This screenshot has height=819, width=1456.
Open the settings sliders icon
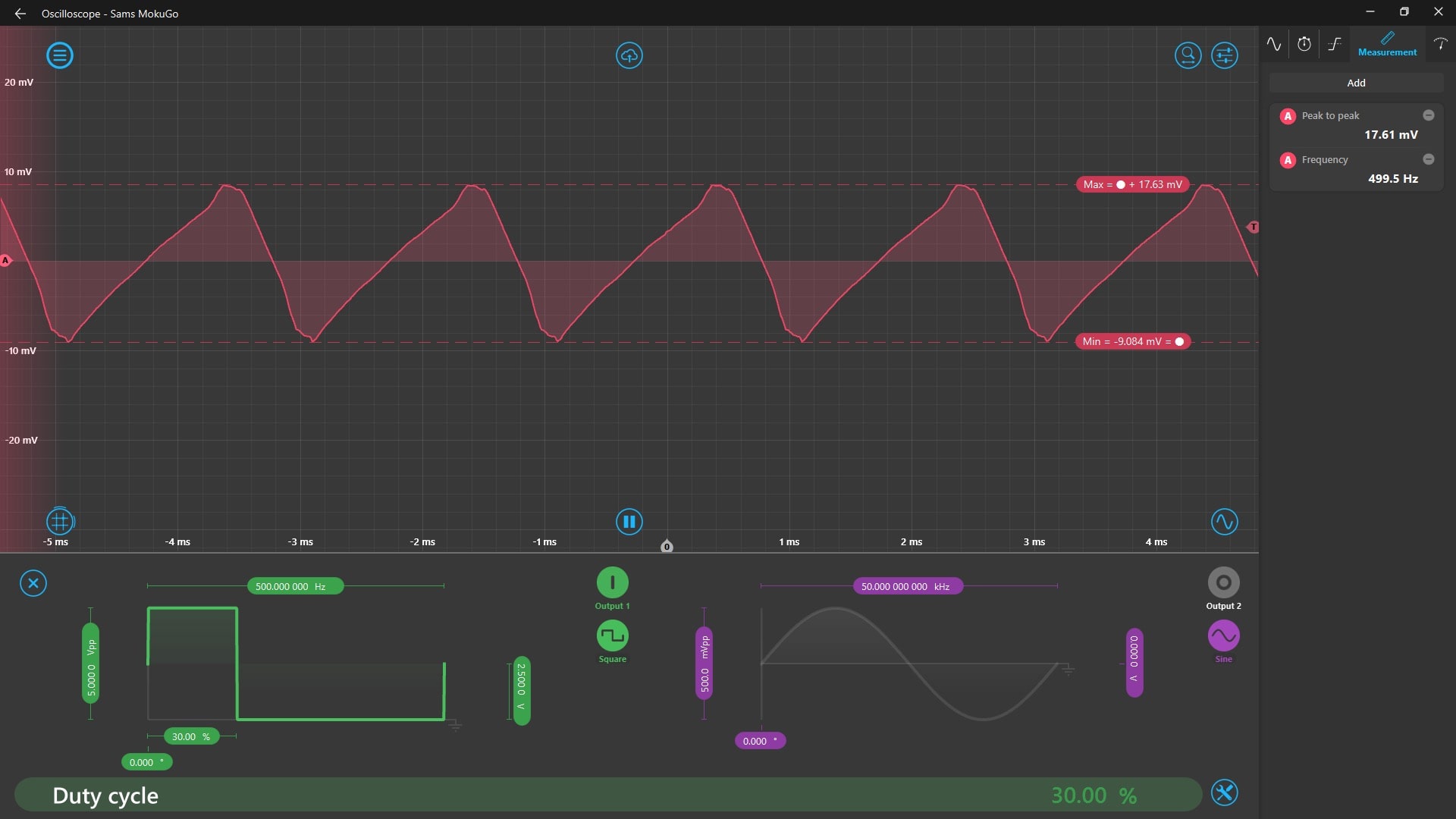tap(1224, 55)
